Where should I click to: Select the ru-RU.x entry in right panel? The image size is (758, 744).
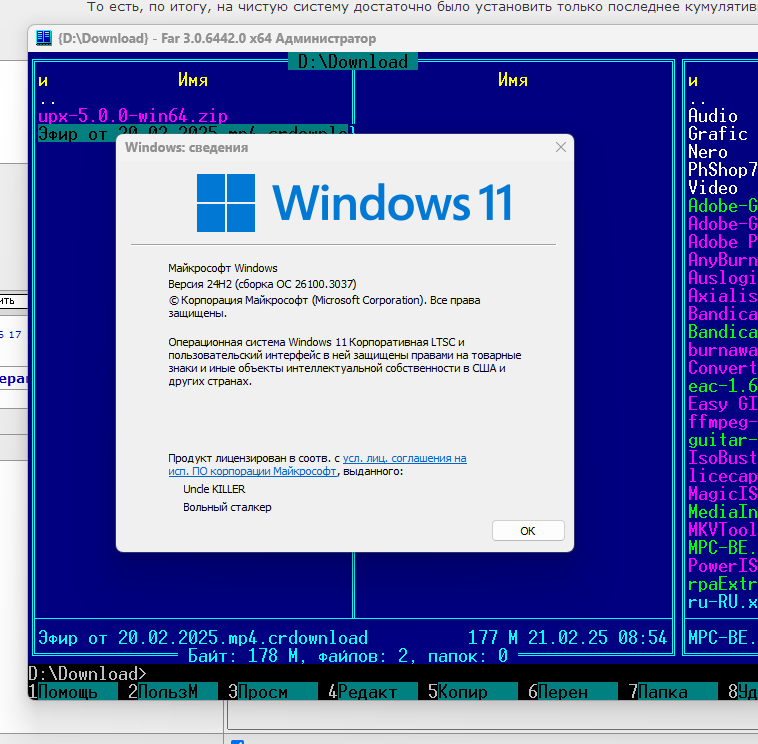point(722,602)
